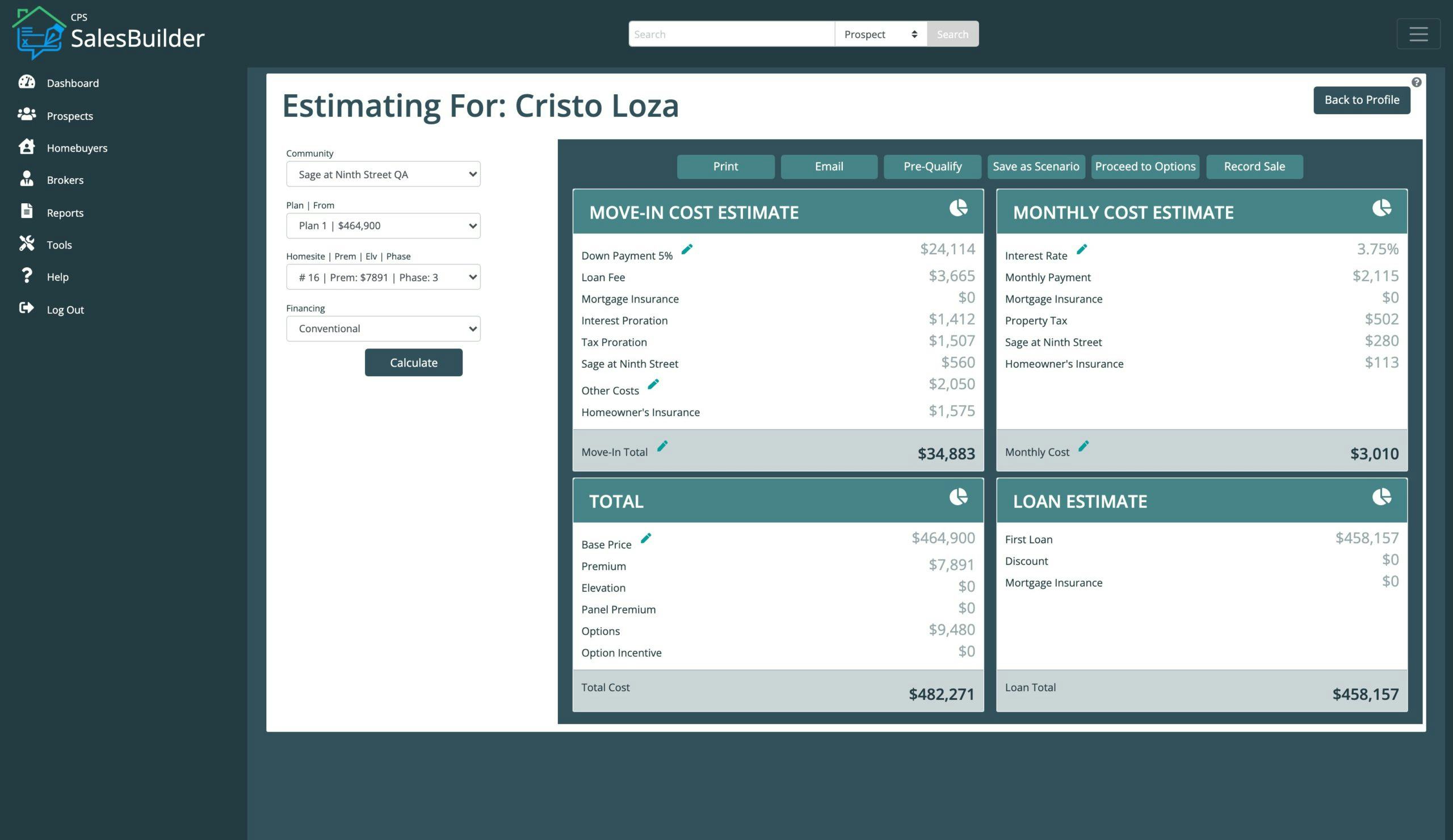Open the Move-In Cost Estimate pie chart icon
Image resolution: width=1453 pixels, height=840 pixels.
(958, 209)
